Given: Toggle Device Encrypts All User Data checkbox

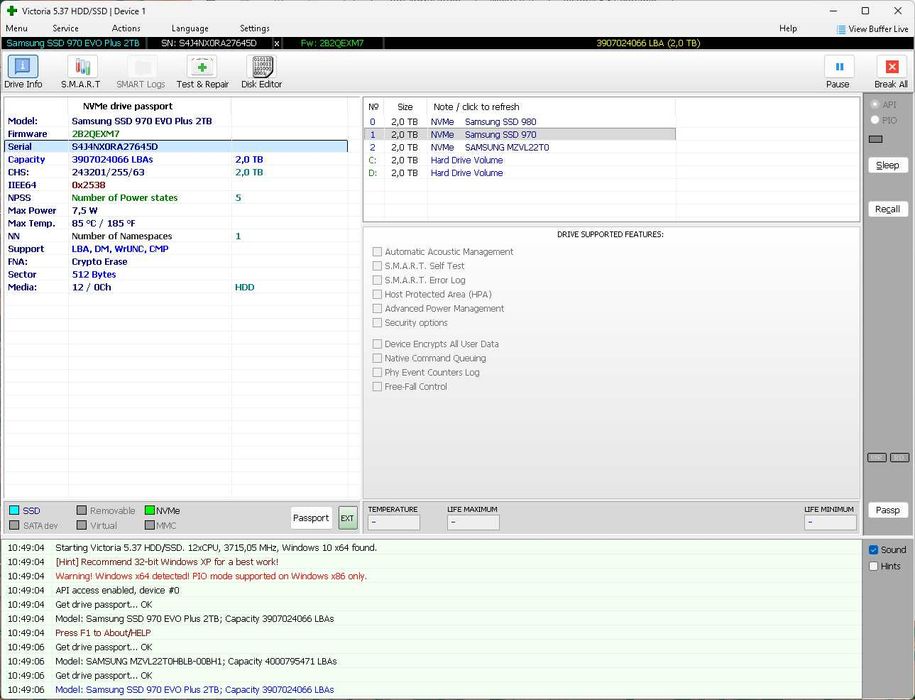Looking at the screenshot, I should click(x=377, y=344).
